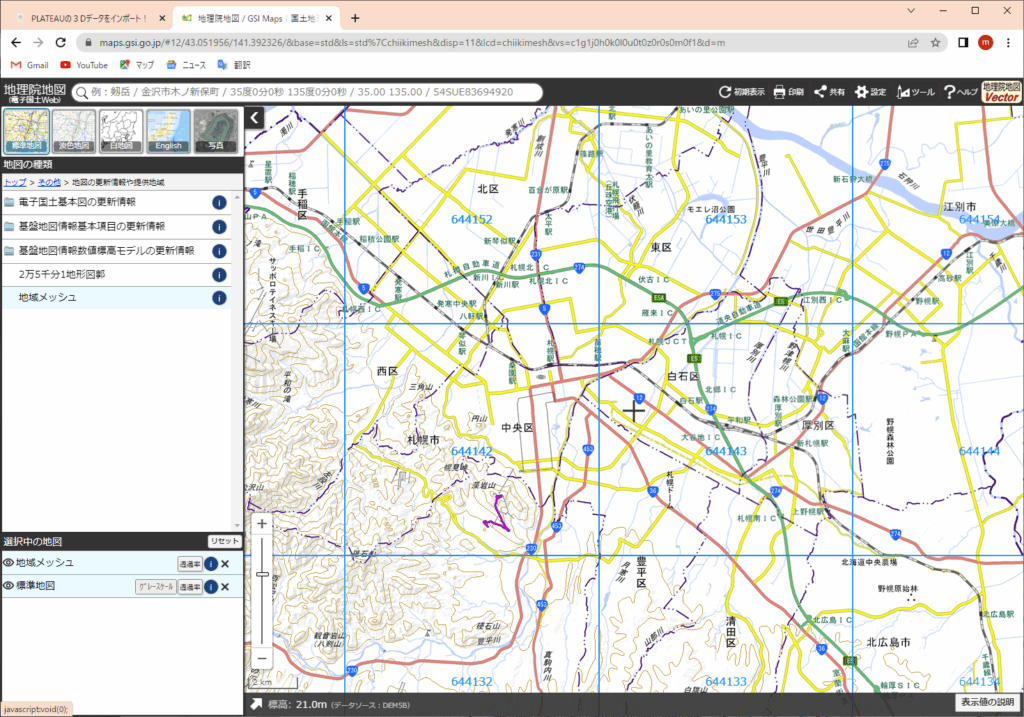This screenshot has height=717, width=1024.
Task: Click the リセット button
Action: point(224,541)
